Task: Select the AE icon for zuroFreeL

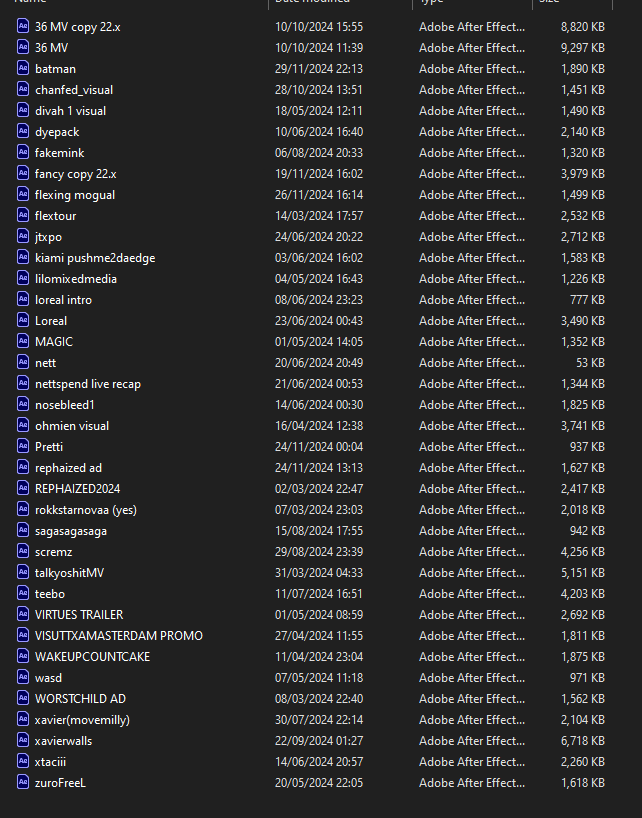Action: 24,782
